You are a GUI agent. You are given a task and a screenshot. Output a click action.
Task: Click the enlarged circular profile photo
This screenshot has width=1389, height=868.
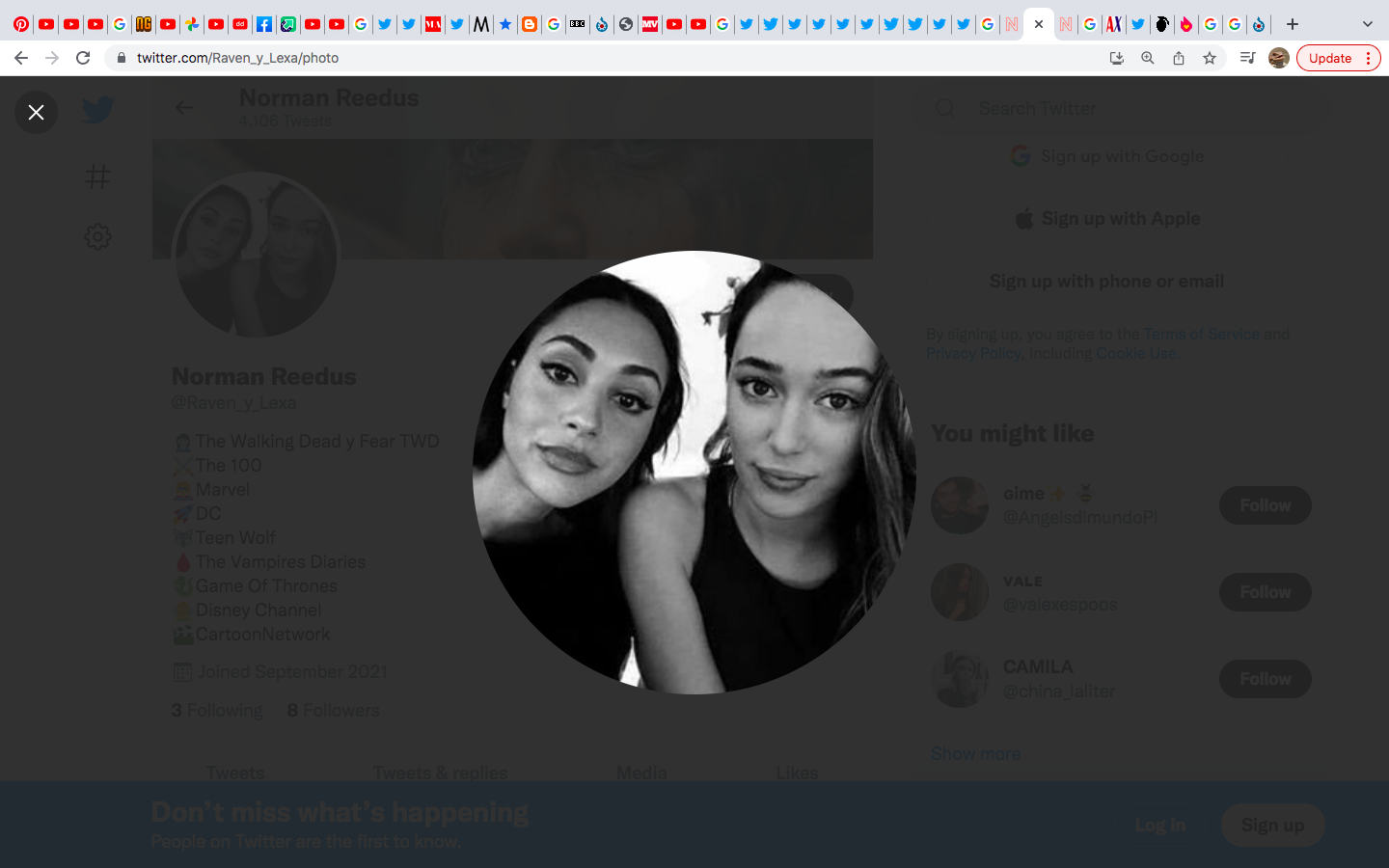[694, 473]
